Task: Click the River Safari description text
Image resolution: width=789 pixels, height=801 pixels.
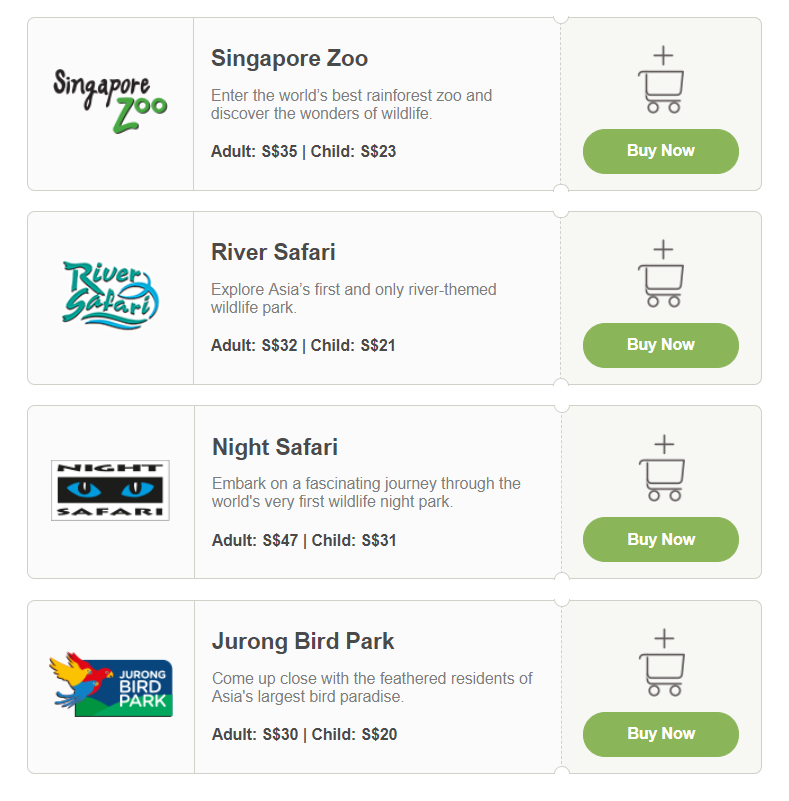Action: point(353,298)
